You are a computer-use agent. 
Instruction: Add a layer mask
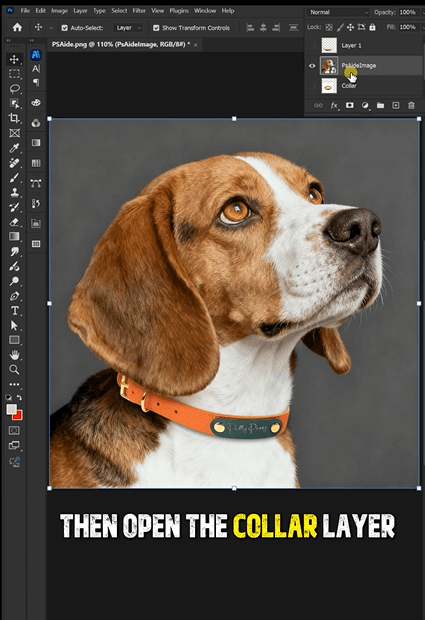(x=349, y=105)
